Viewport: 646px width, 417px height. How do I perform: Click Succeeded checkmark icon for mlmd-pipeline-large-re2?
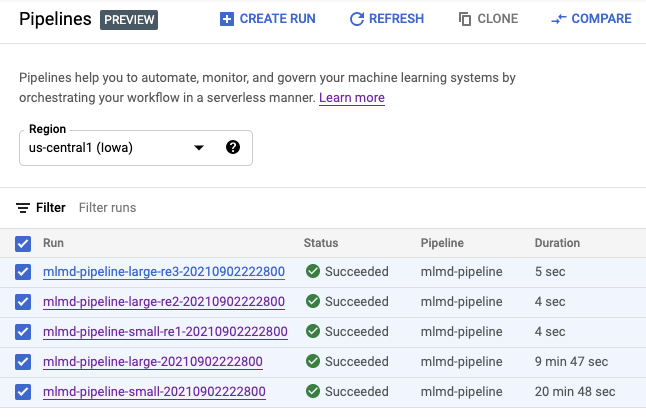313,301
